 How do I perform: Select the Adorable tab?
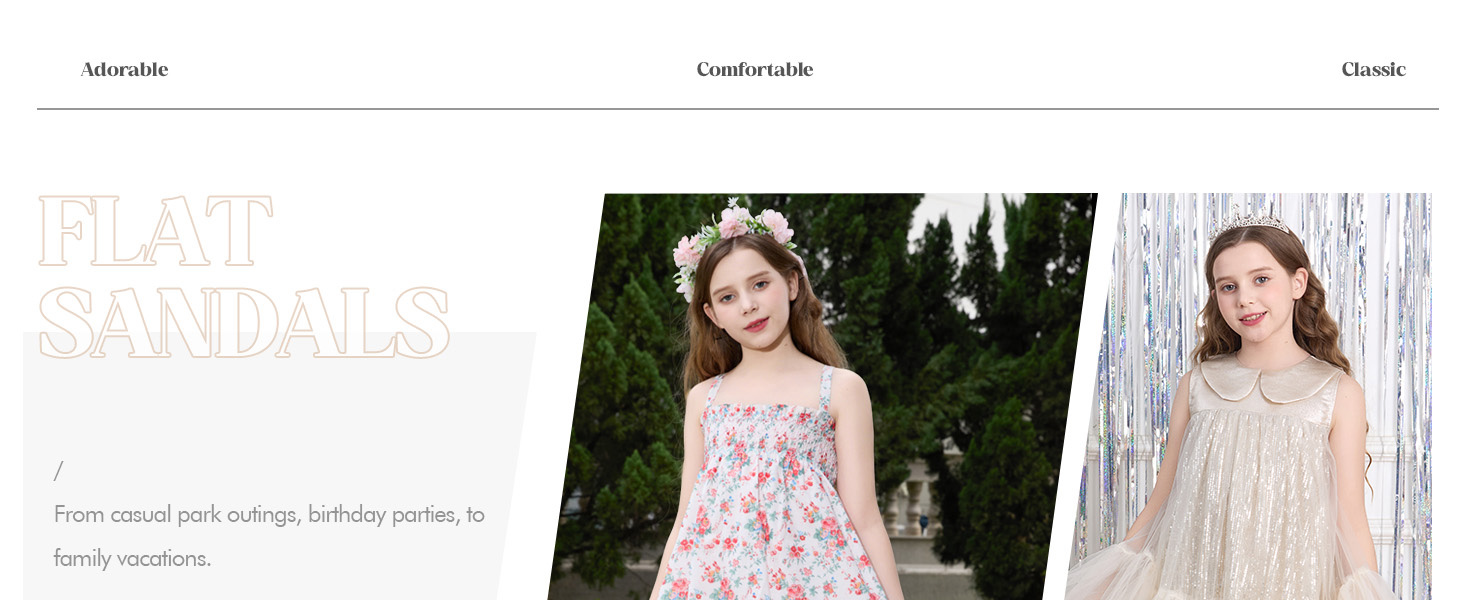(124, 70)
